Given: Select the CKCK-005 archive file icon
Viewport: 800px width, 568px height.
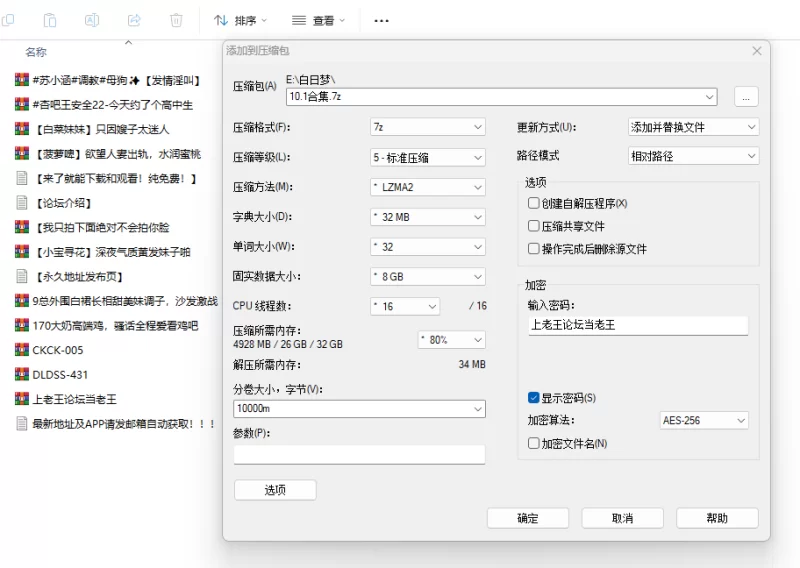Looking at the screenshot, I should click(21, 350).
